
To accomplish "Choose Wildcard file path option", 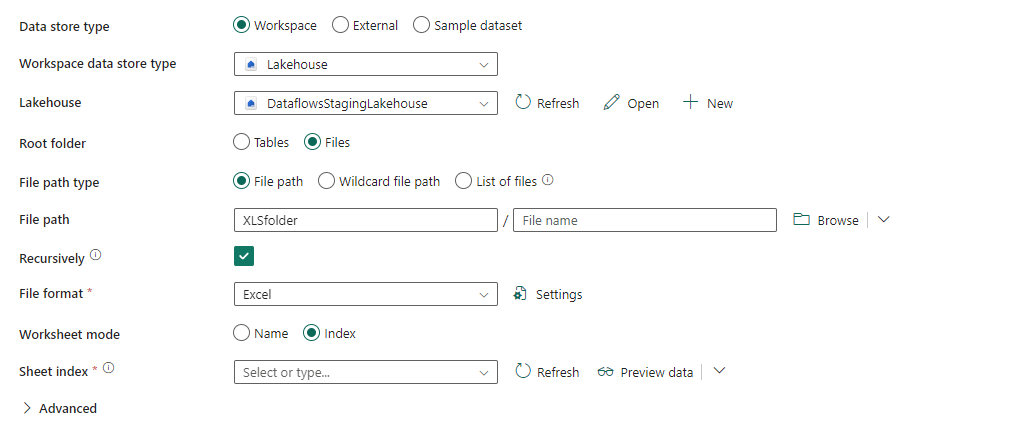I will point(326,181).
